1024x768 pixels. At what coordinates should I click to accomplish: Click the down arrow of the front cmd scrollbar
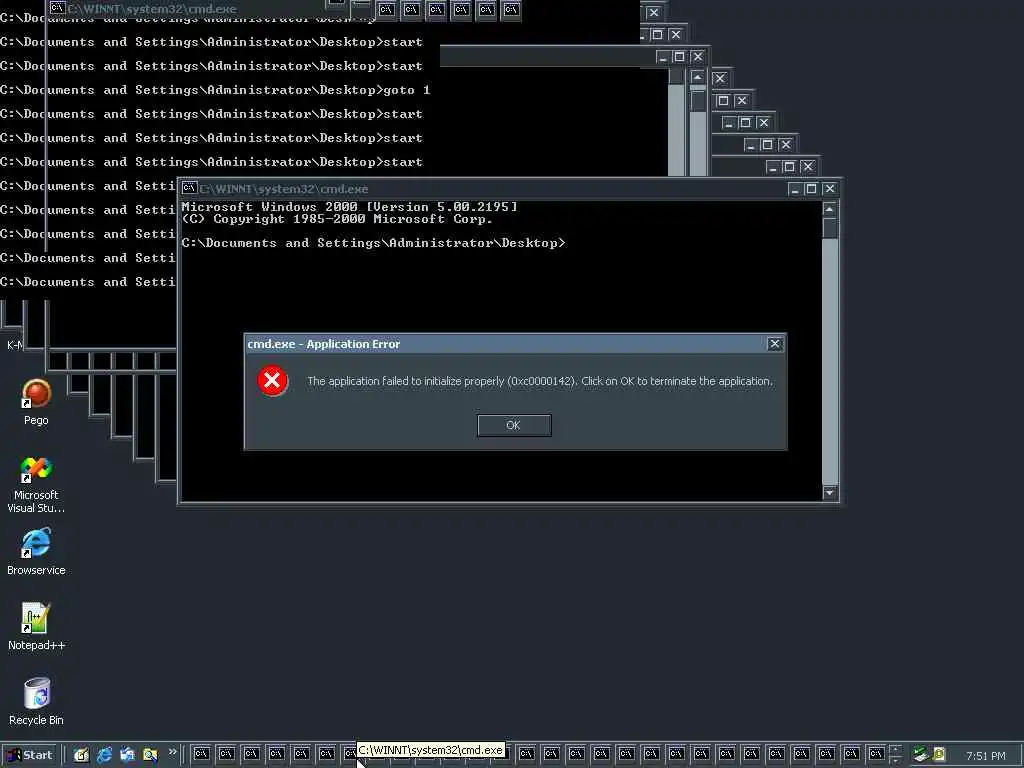pyautogui.click(x=829, y=492)
